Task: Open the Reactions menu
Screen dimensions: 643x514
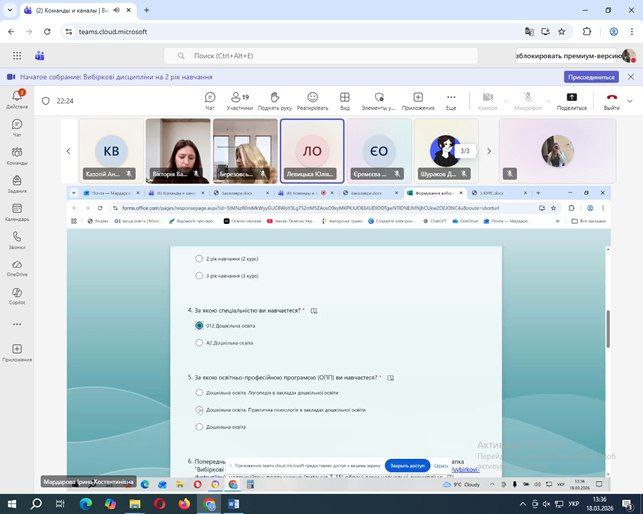Action: [x=312, y=100]
